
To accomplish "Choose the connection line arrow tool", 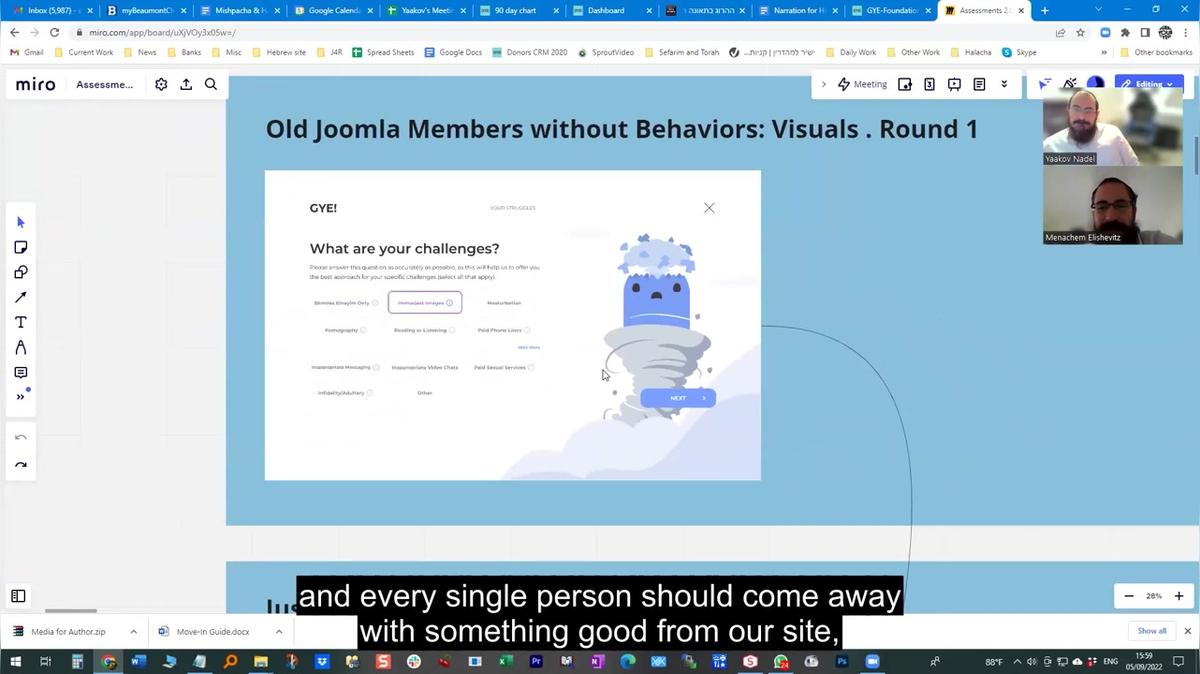I will (x=21, y=297).
